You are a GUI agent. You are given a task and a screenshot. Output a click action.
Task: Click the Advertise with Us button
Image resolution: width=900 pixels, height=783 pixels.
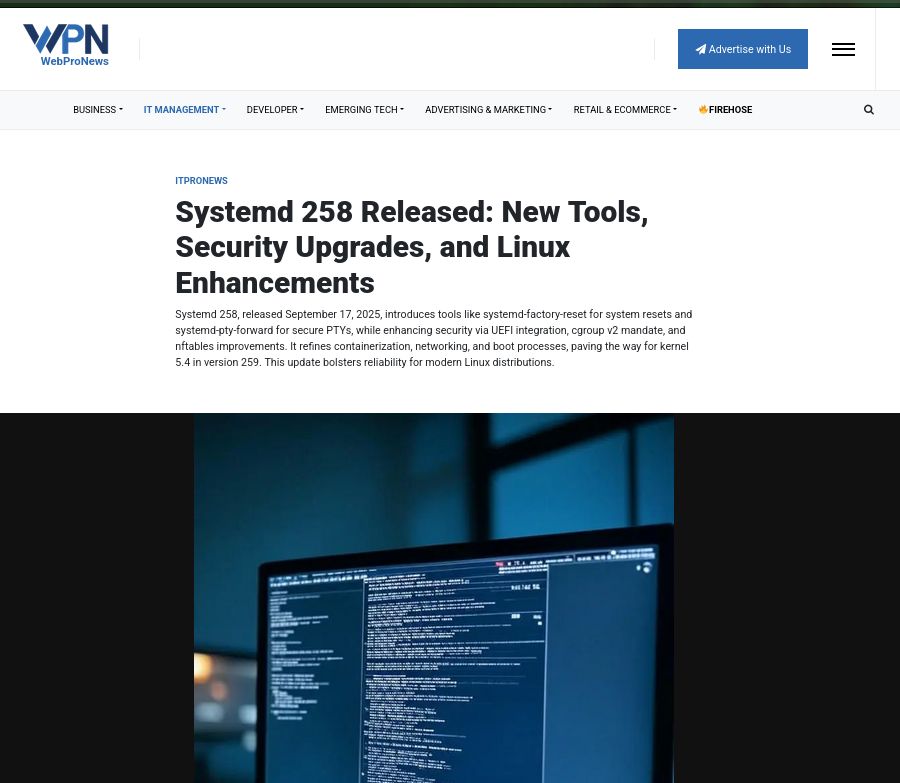point(743,49)
